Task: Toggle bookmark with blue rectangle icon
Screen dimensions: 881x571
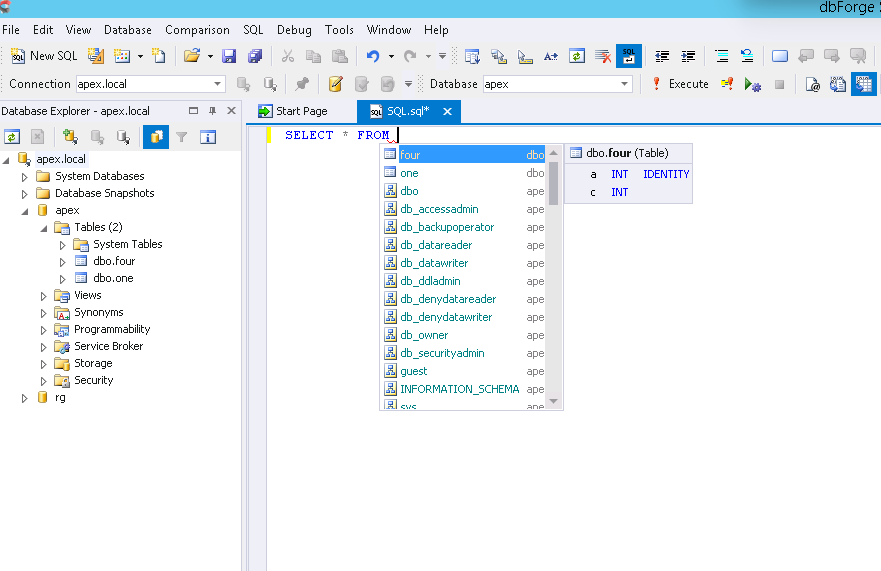Action: click(x=780, y=56)
